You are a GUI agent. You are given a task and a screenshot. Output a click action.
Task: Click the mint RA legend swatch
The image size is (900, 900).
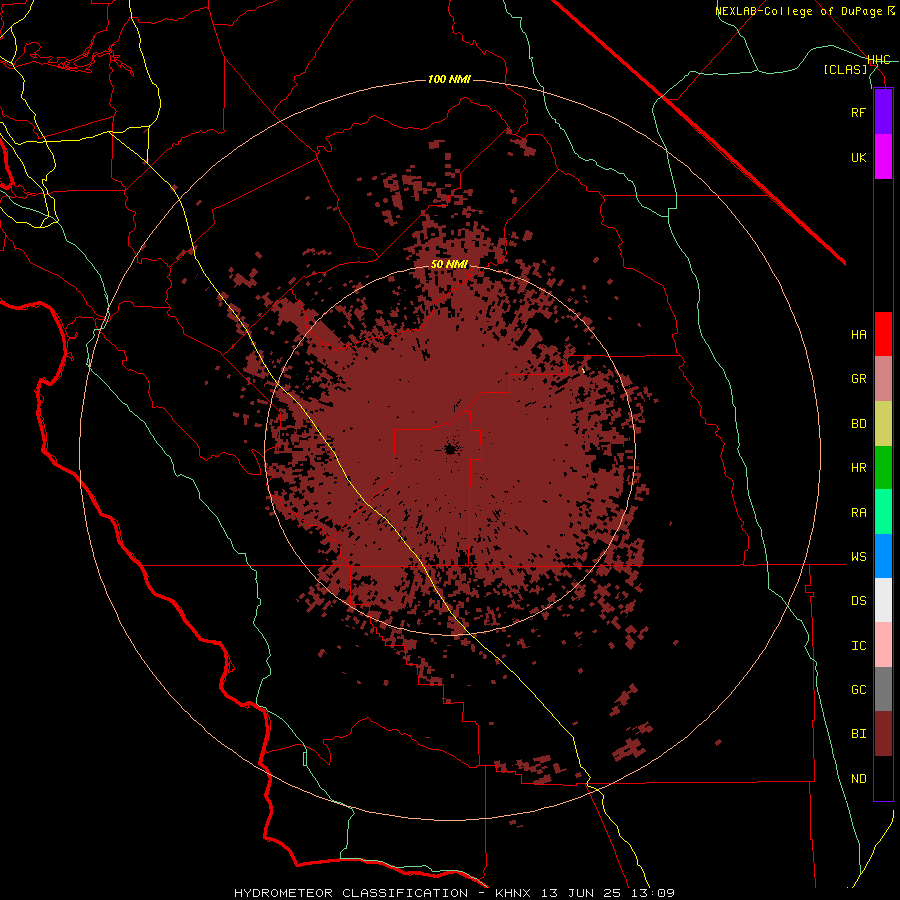coord(883,512)
